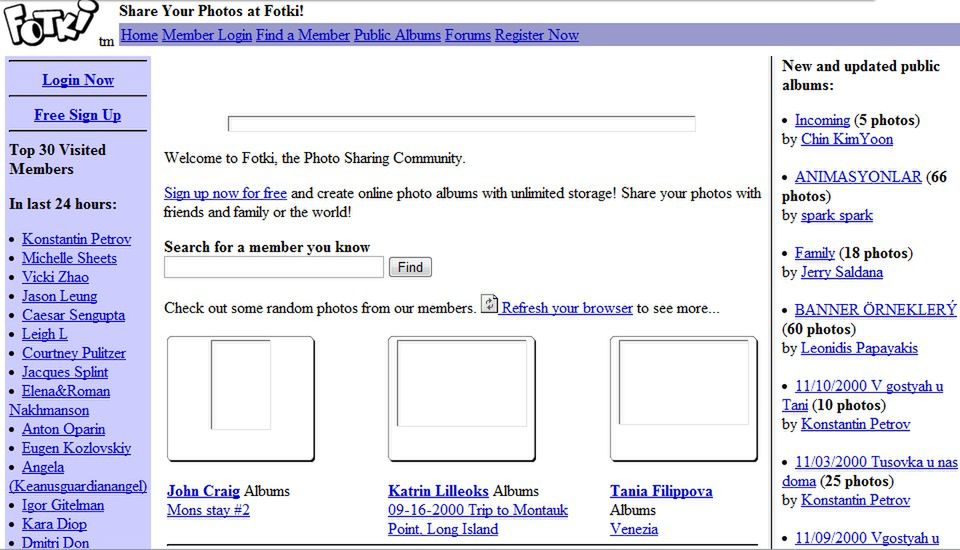960x550 pixels.
Task: Open Leigh L member page
Action: tap(45, 334)
